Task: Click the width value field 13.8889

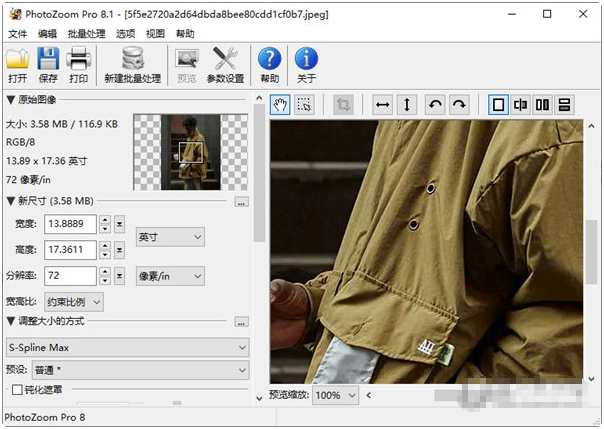Action: (x=70, y=224)
